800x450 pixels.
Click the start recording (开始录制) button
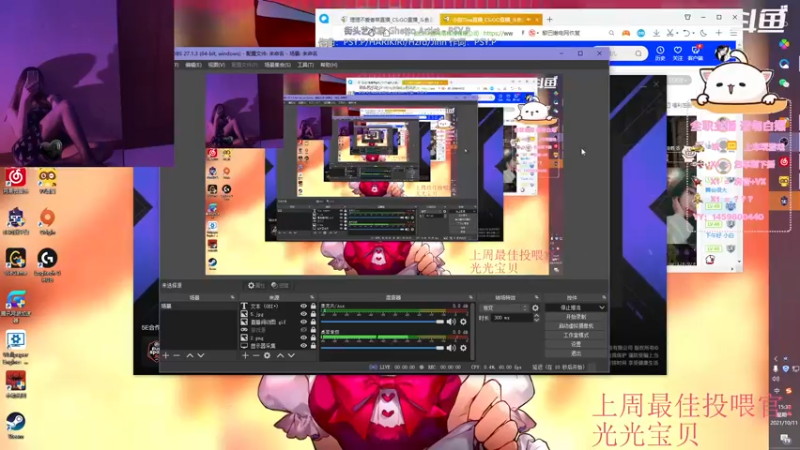(x=576, y=317)
